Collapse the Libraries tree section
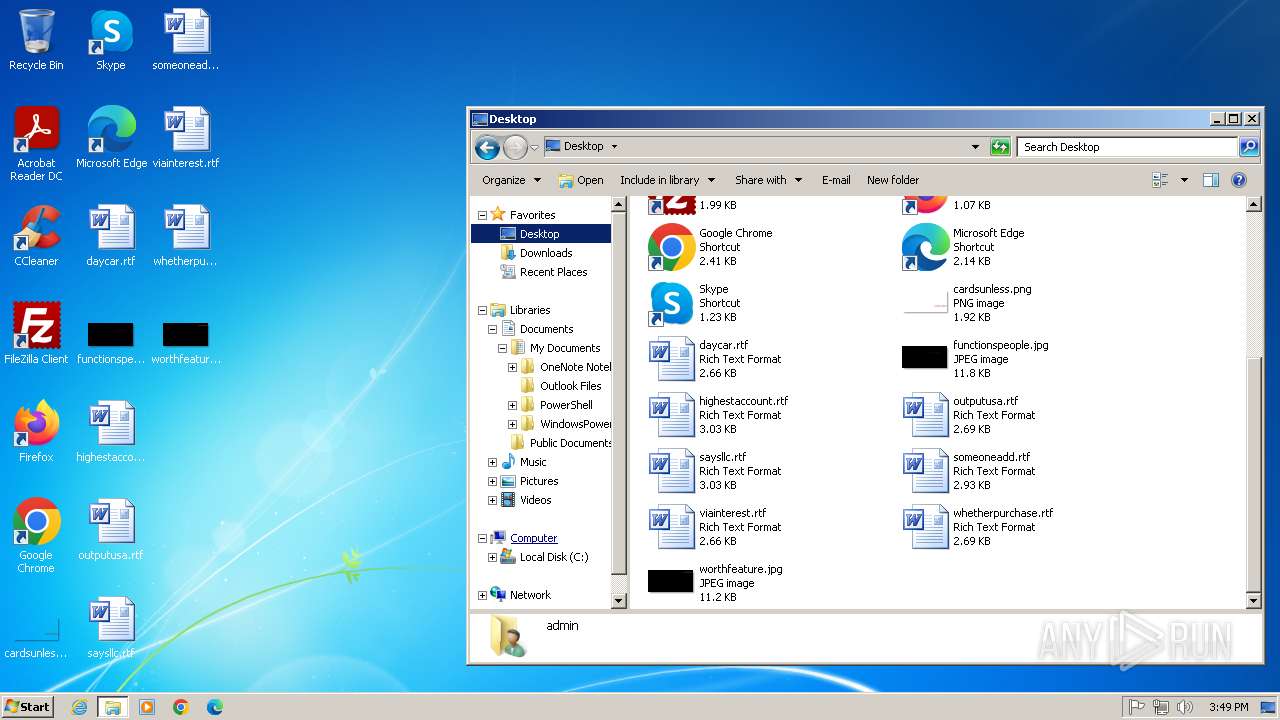 (482, 310)
